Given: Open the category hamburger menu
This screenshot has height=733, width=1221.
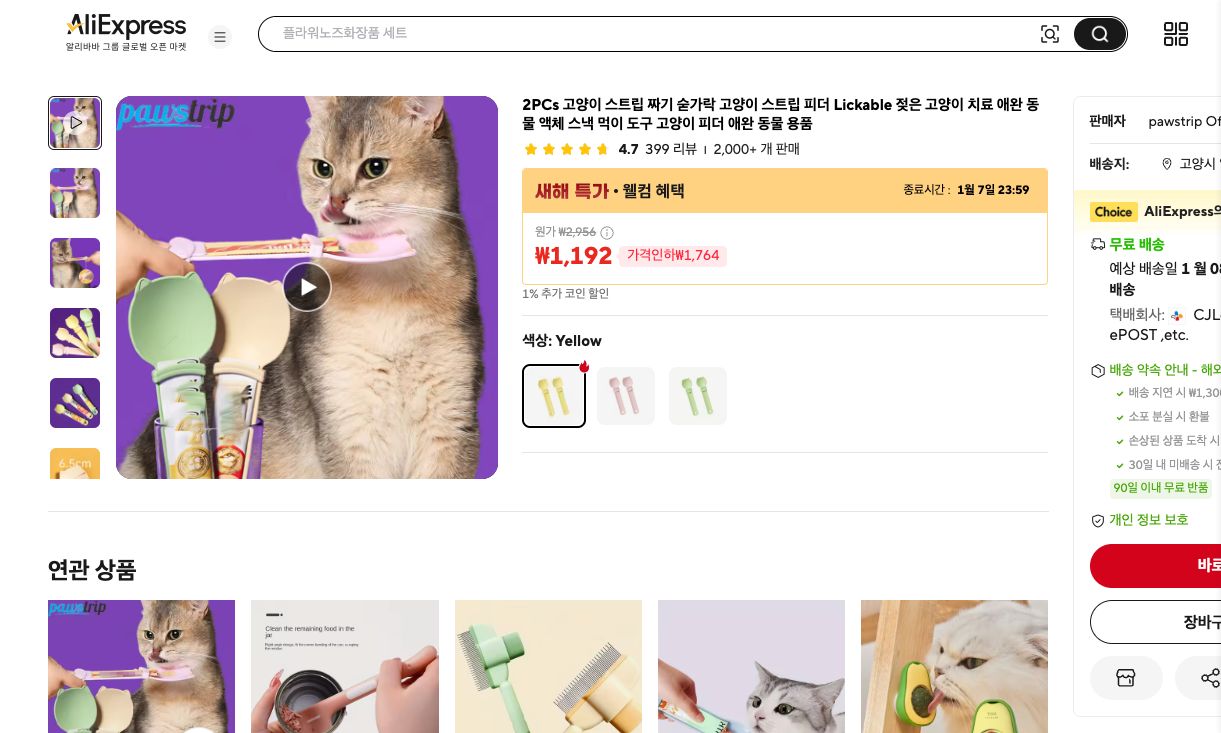Looking at the screenshot, I should [x=220, y=37].
